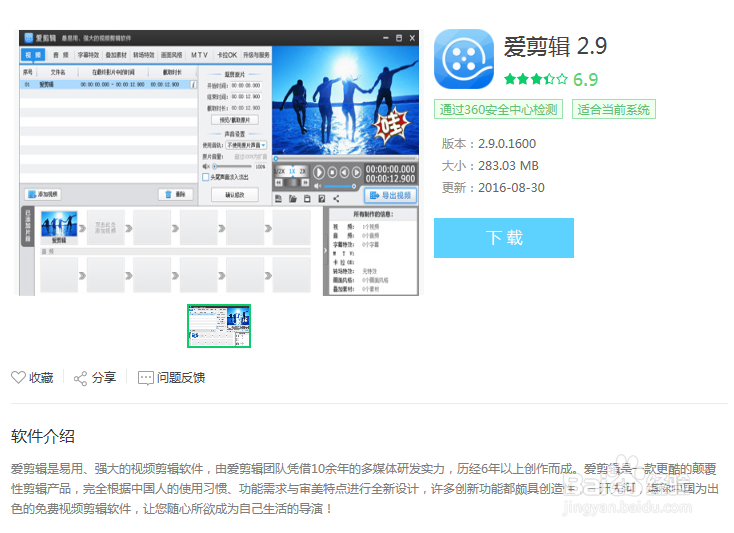The height and width of the screenshot is (533, 734).
Task: Select the green-bordered screenshot thumbnail
Action: click(219, 326)
